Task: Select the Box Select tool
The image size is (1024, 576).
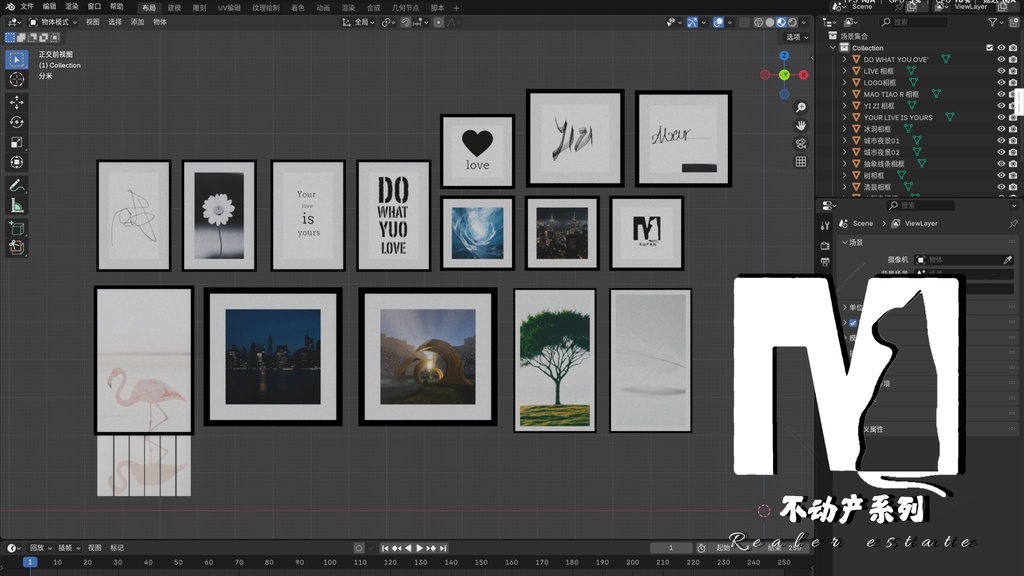Action: tap(17, 59)
